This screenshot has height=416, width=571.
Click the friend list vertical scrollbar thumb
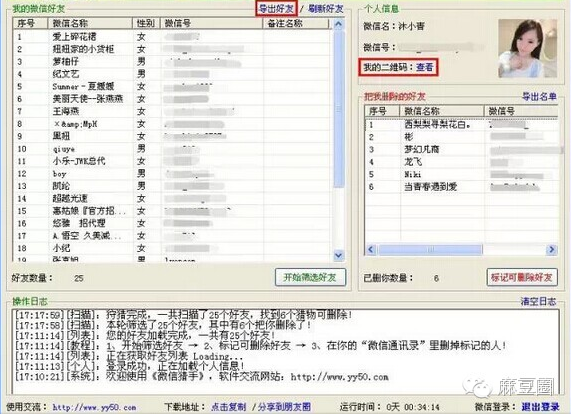pyautogui.click(x=339, y=109)
